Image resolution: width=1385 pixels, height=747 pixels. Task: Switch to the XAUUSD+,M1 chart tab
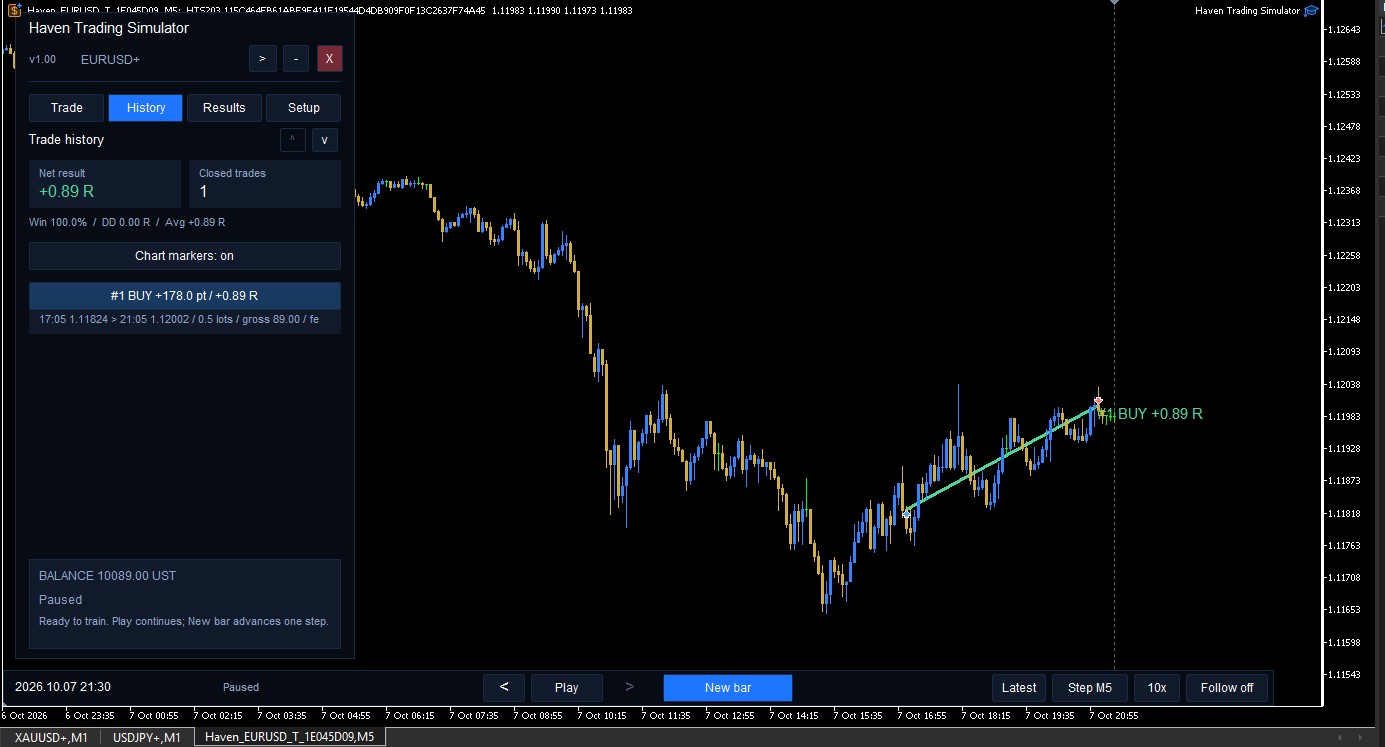[51, 738]
